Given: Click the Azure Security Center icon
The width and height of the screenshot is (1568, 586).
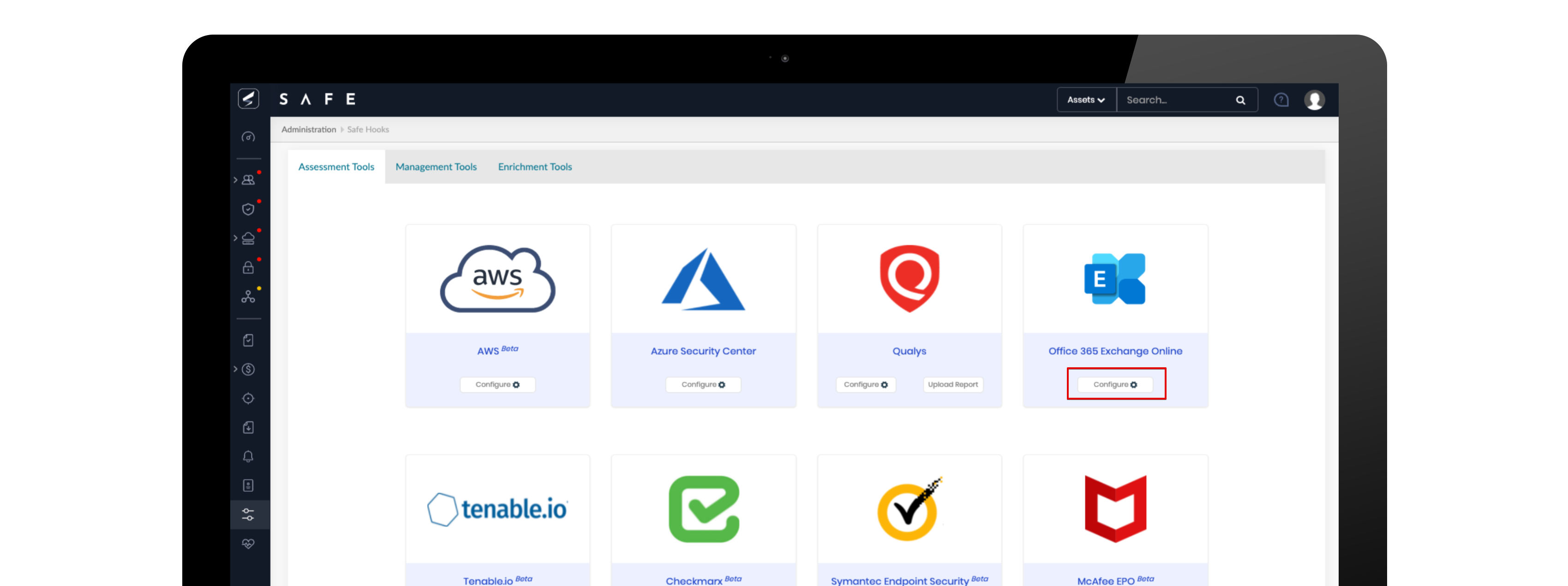Looking at the screenshot, I should 703,279.
